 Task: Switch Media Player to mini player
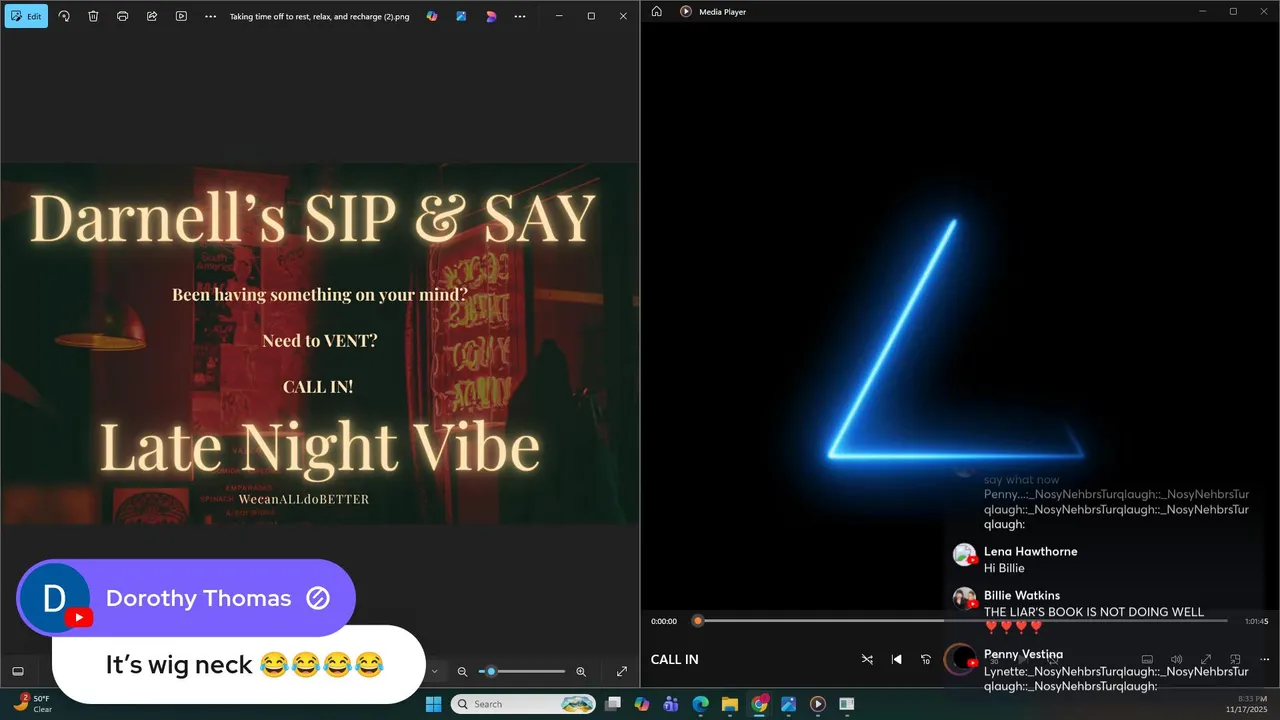(x=1235, y=659)
